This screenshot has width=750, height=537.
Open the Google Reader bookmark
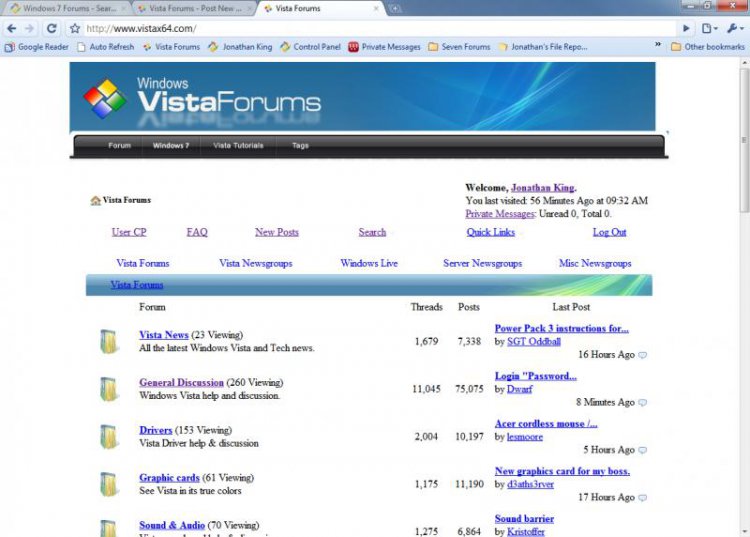[x=37, y=47]
